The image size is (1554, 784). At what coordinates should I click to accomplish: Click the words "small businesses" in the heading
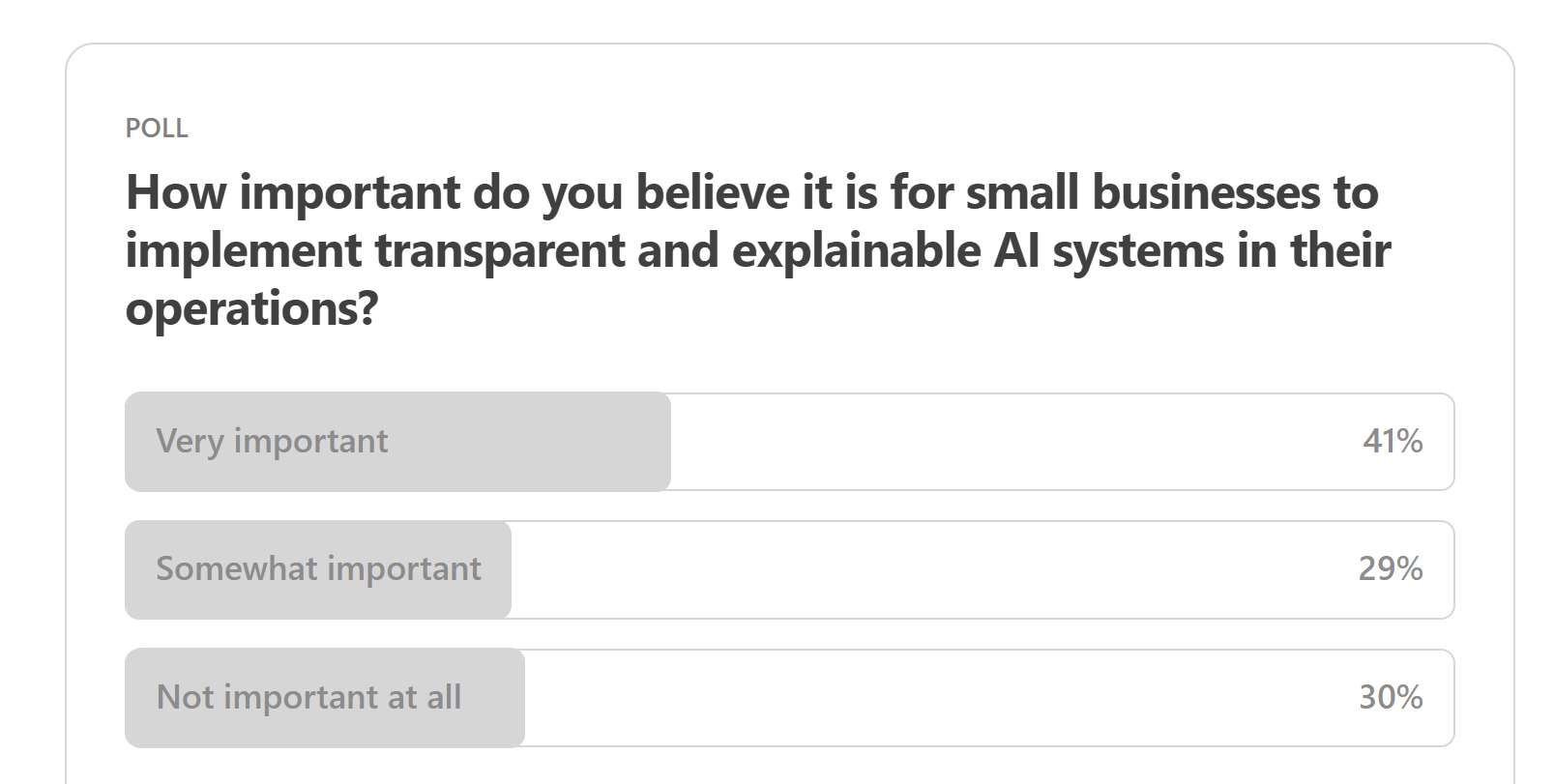point(1144,192)
